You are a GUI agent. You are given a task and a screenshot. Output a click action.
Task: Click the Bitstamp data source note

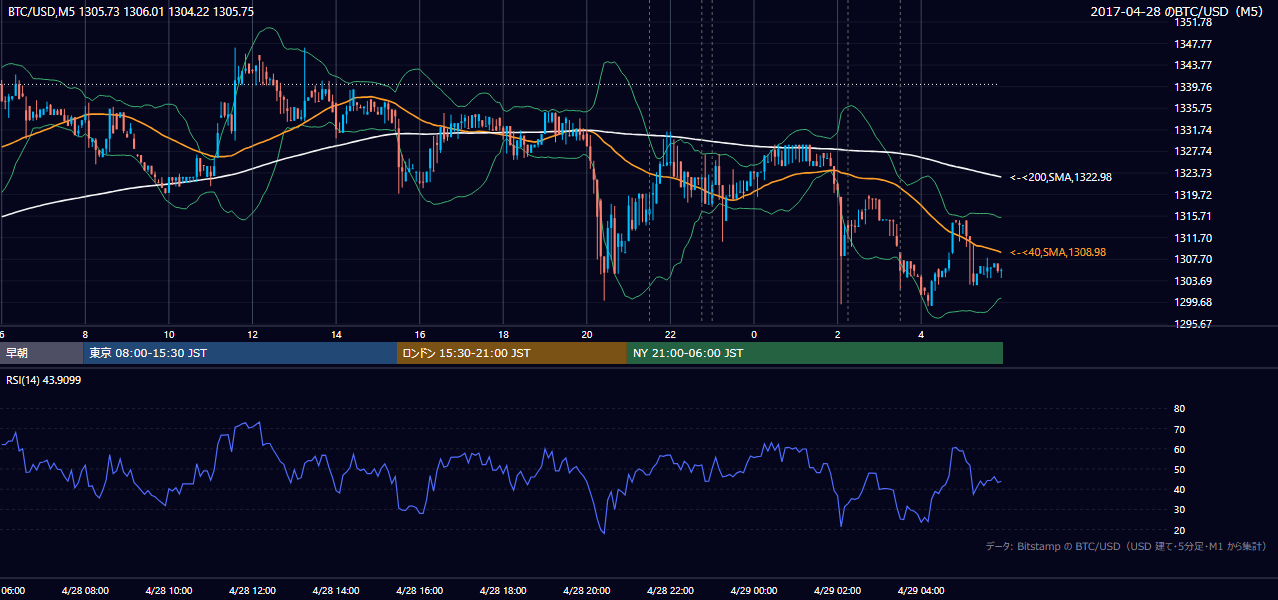click(x=1126, y=546)
